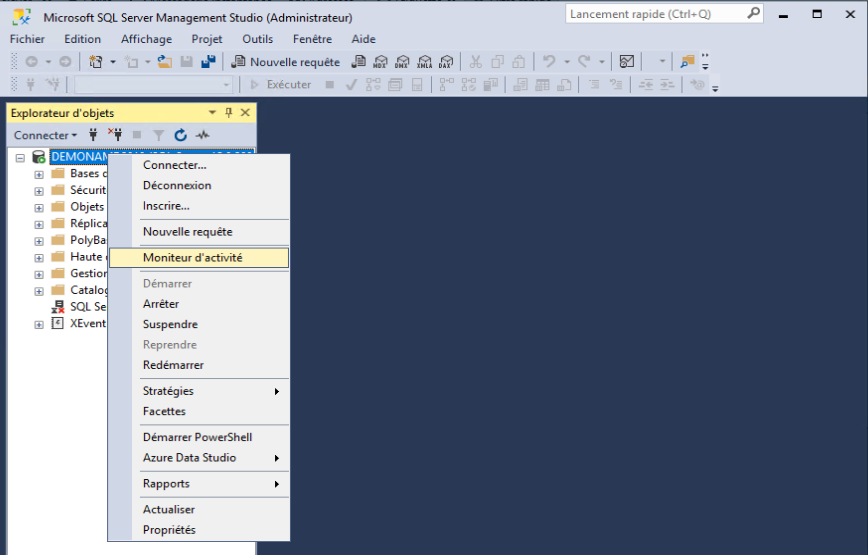Open New Project dropdown arrow
This screenshot has height=555, width=868.
point(113,61)
